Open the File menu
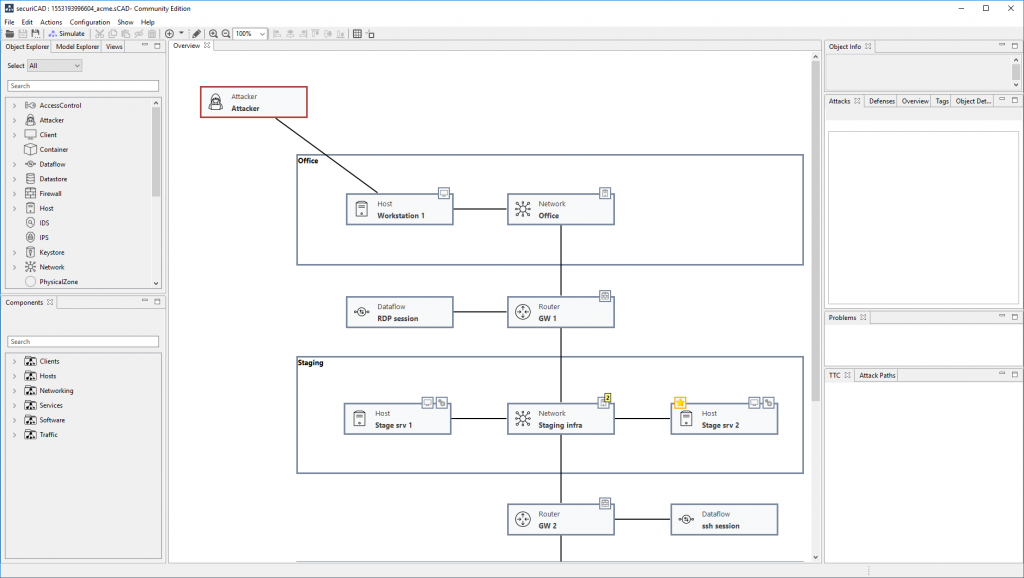 click(9, 22)
